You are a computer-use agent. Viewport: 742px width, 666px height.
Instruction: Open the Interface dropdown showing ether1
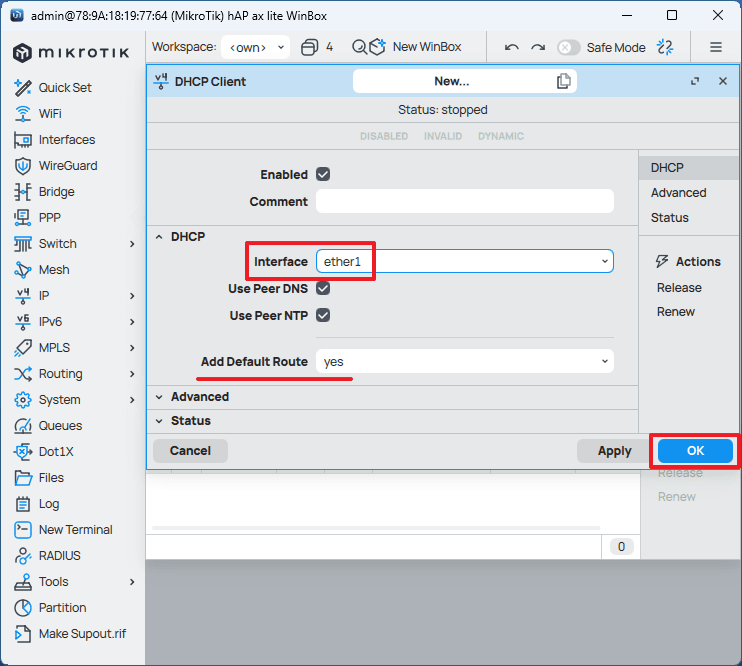click(x=464, y=261)
